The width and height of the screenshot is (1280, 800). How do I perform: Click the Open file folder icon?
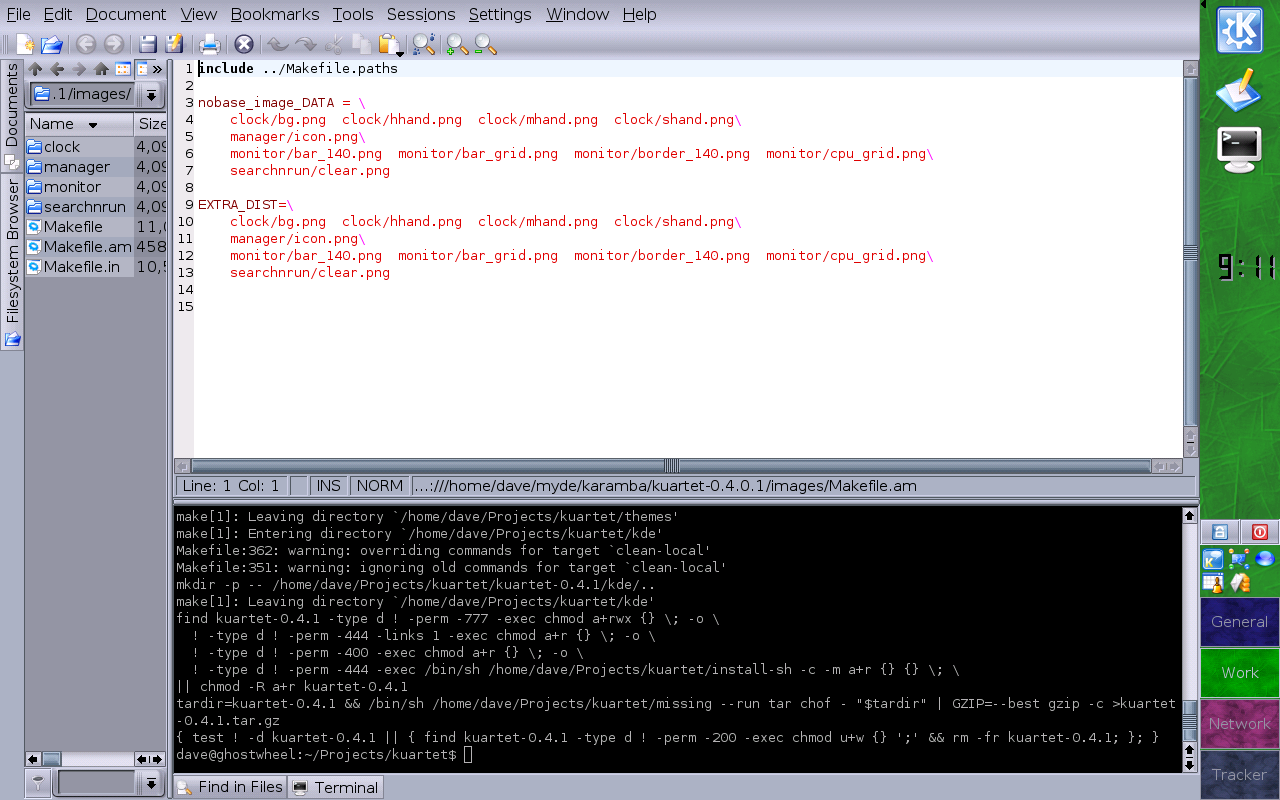click(x=52, y=44)
